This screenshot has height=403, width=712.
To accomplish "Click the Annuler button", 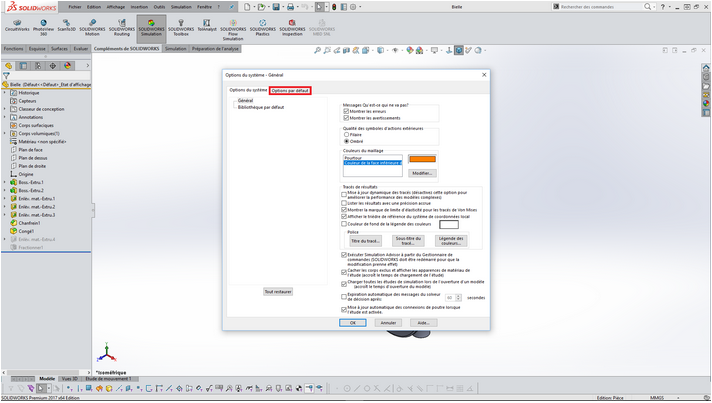I will (388, 323).
